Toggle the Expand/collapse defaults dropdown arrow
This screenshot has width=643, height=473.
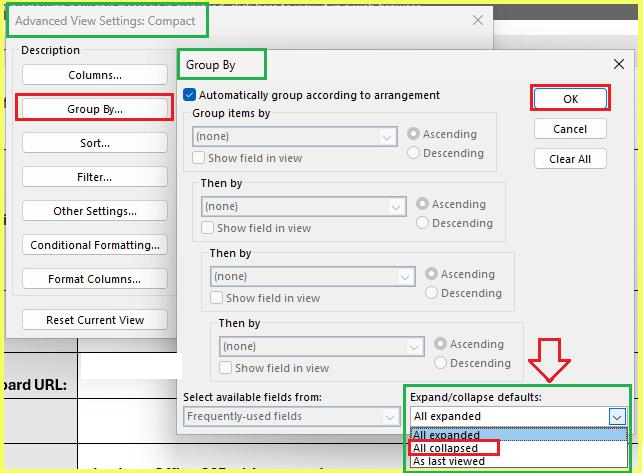(x=617, y=417)
